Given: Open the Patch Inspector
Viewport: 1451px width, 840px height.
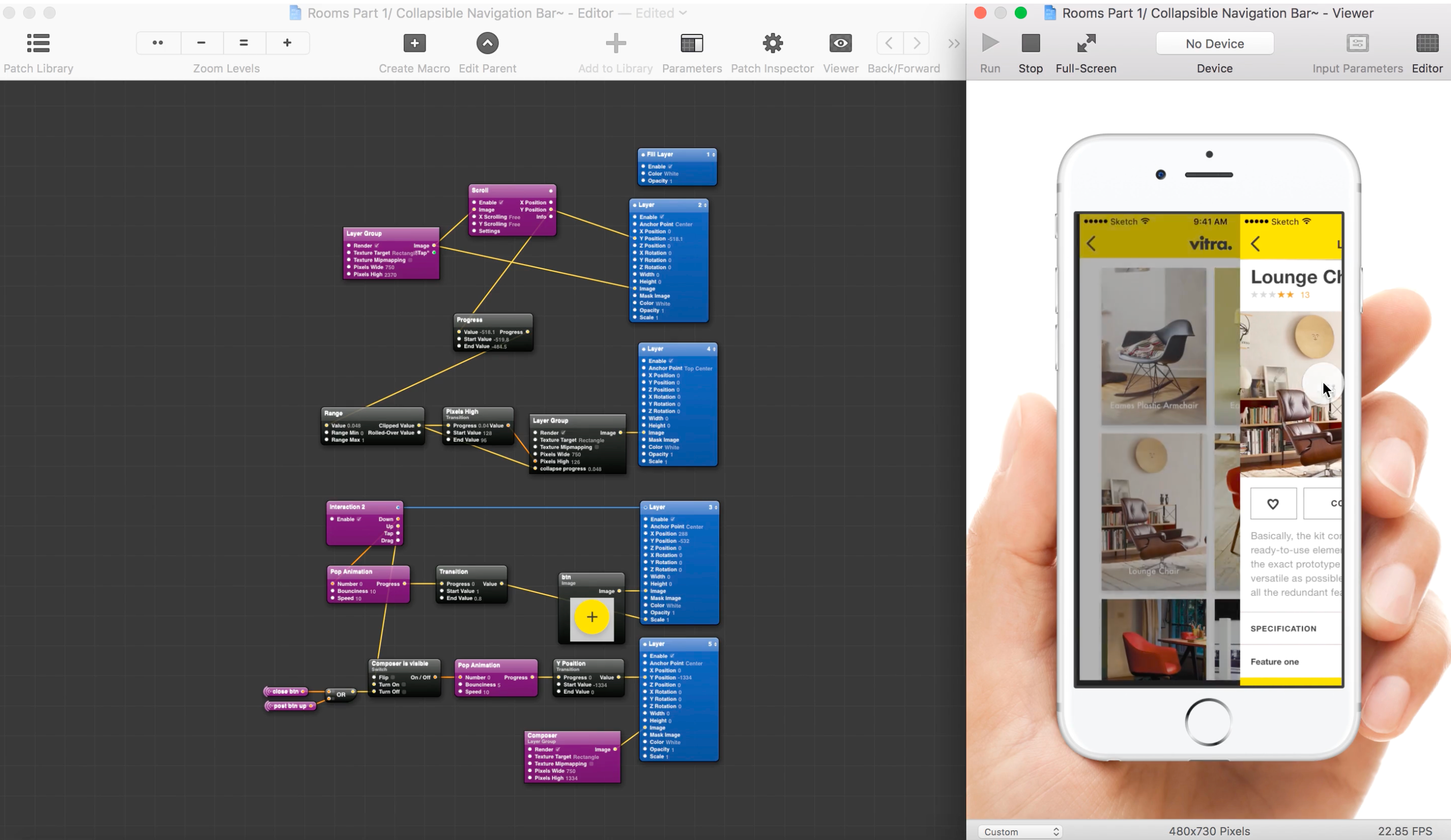Looking at the screenshot, I should [771, 43].
